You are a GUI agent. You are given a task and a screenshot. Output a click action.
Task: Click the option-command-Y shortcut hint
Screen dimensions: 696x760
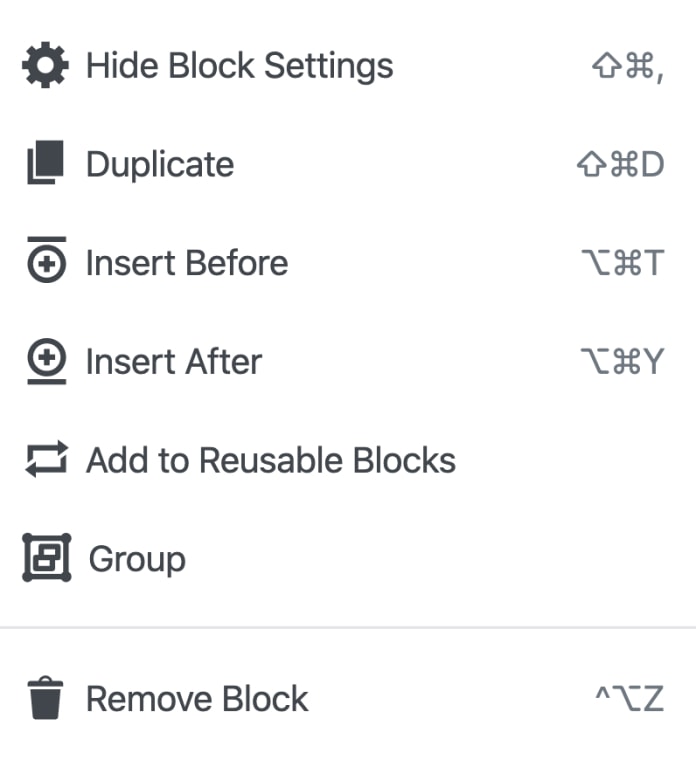622,361
